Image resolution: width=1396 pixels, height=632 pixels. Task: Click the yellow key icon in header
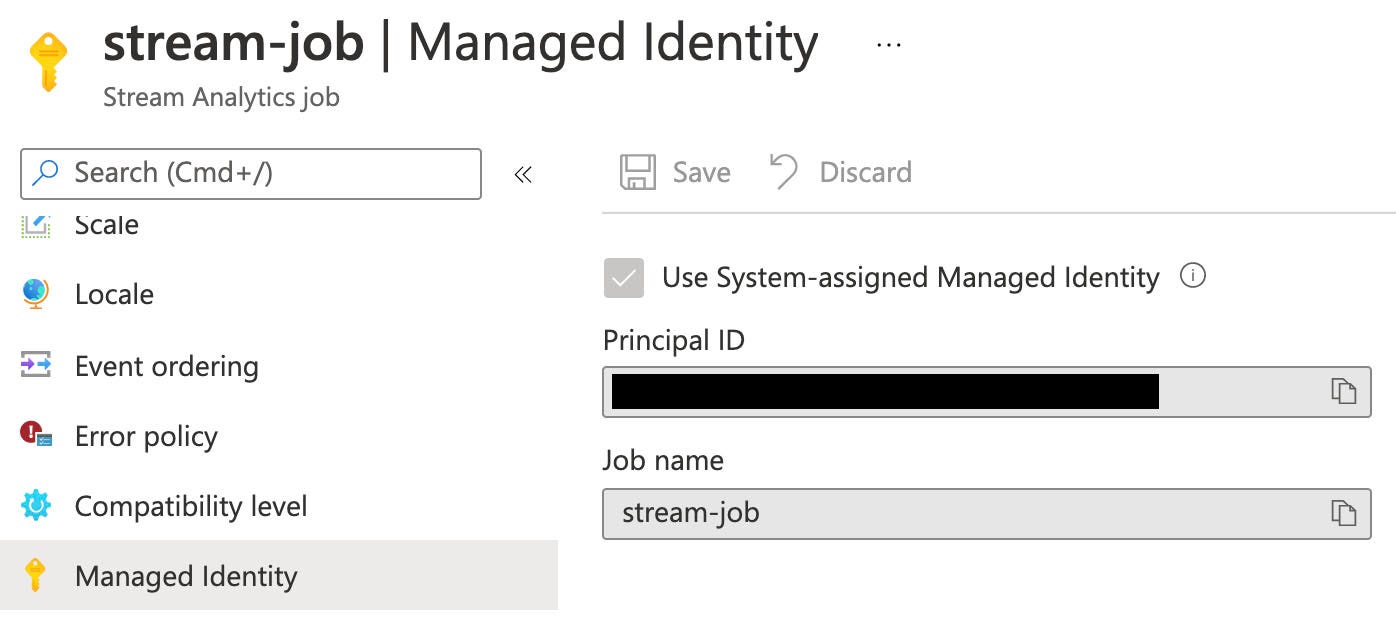[48, 62]
